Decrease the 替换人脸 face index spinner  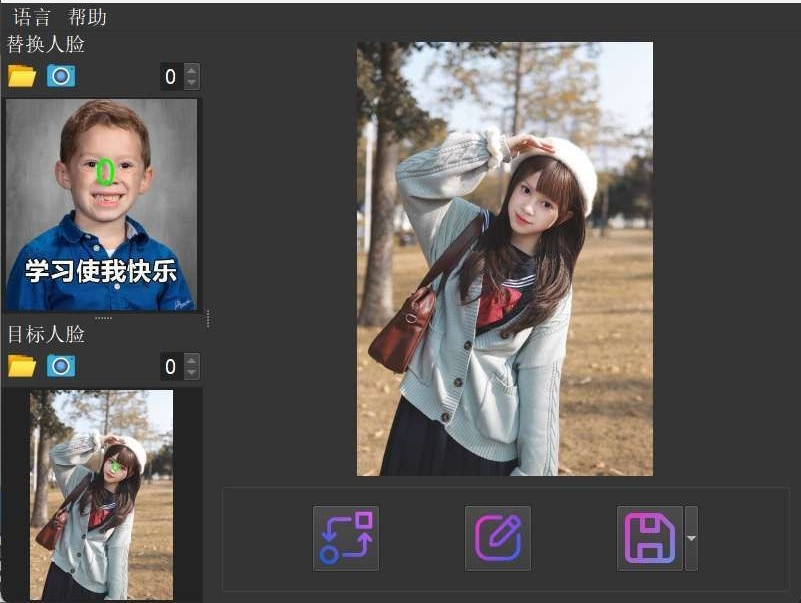[x=192, y=83]
